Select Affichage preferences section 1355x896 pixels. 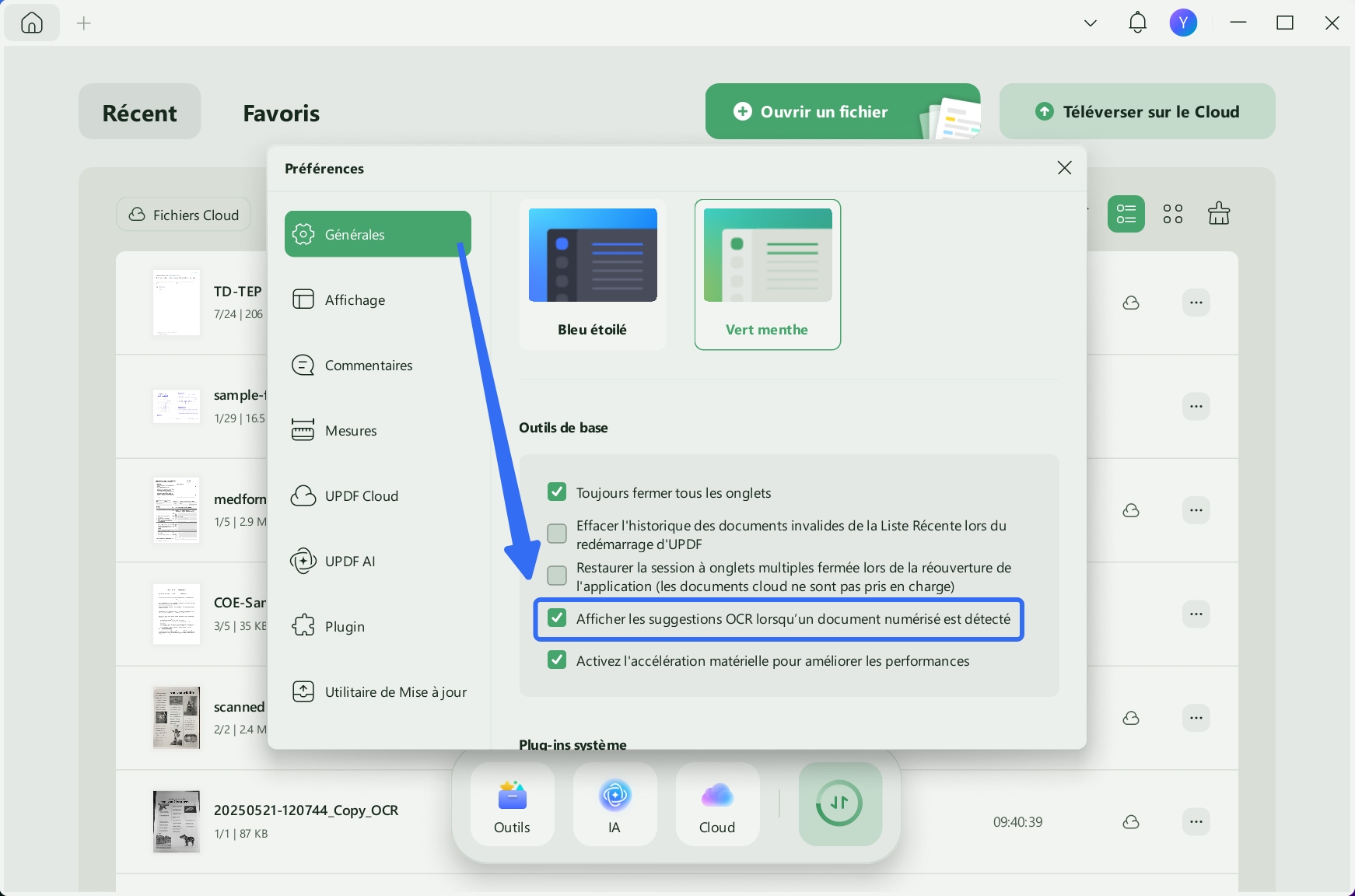(x=378, y=299)
